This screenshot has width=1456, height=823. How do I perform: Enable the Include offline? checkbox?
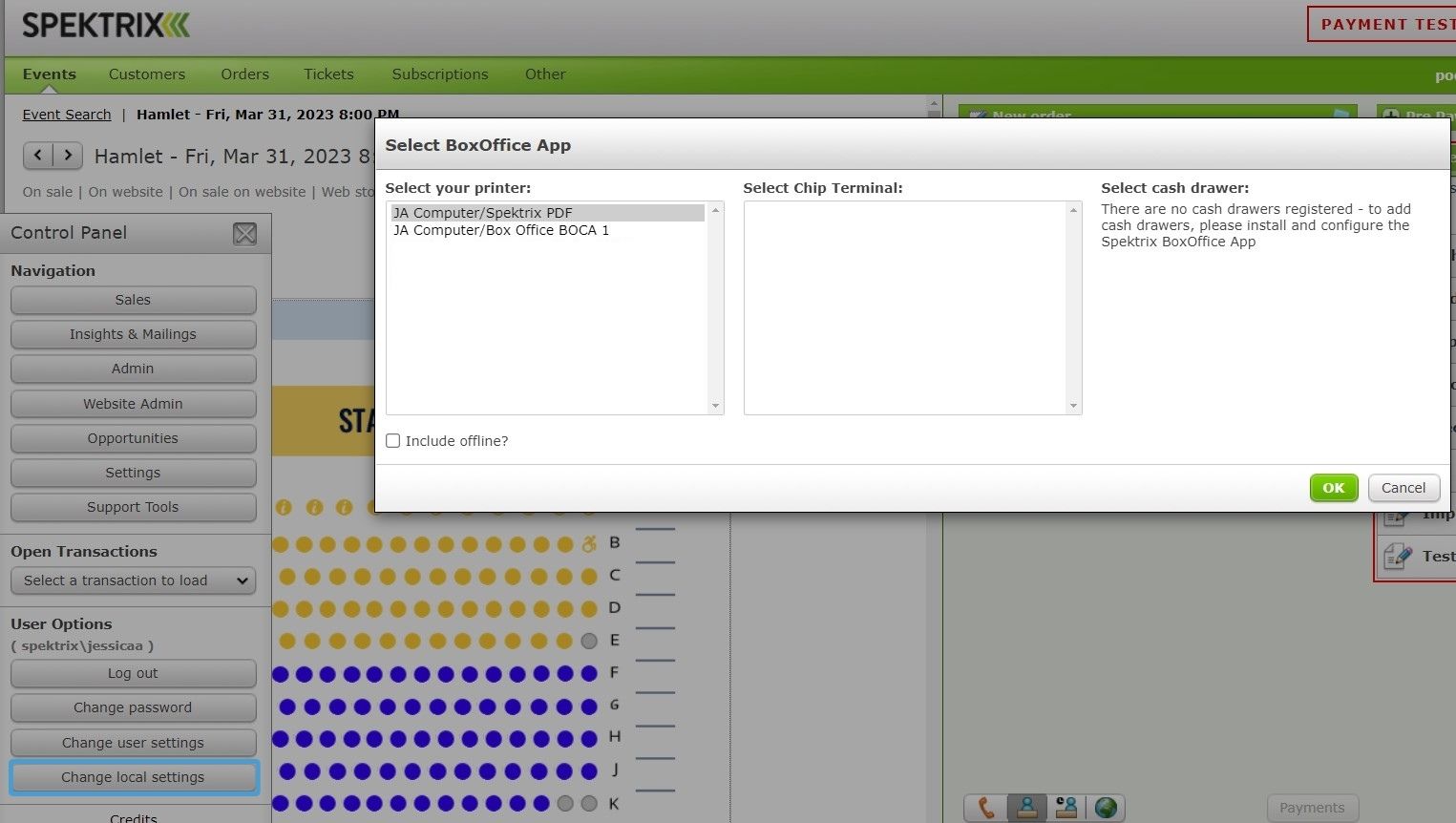pos(393,441)
